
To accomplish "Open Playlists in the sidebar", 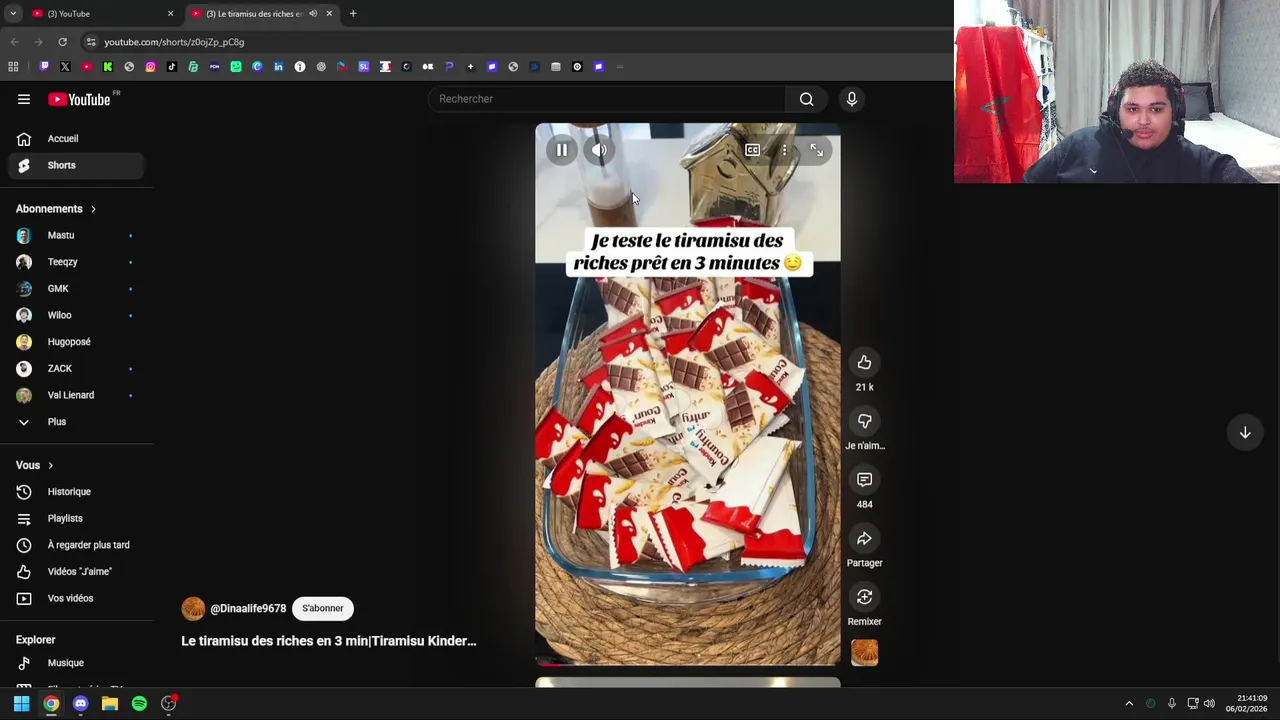I will click(76, 518).
